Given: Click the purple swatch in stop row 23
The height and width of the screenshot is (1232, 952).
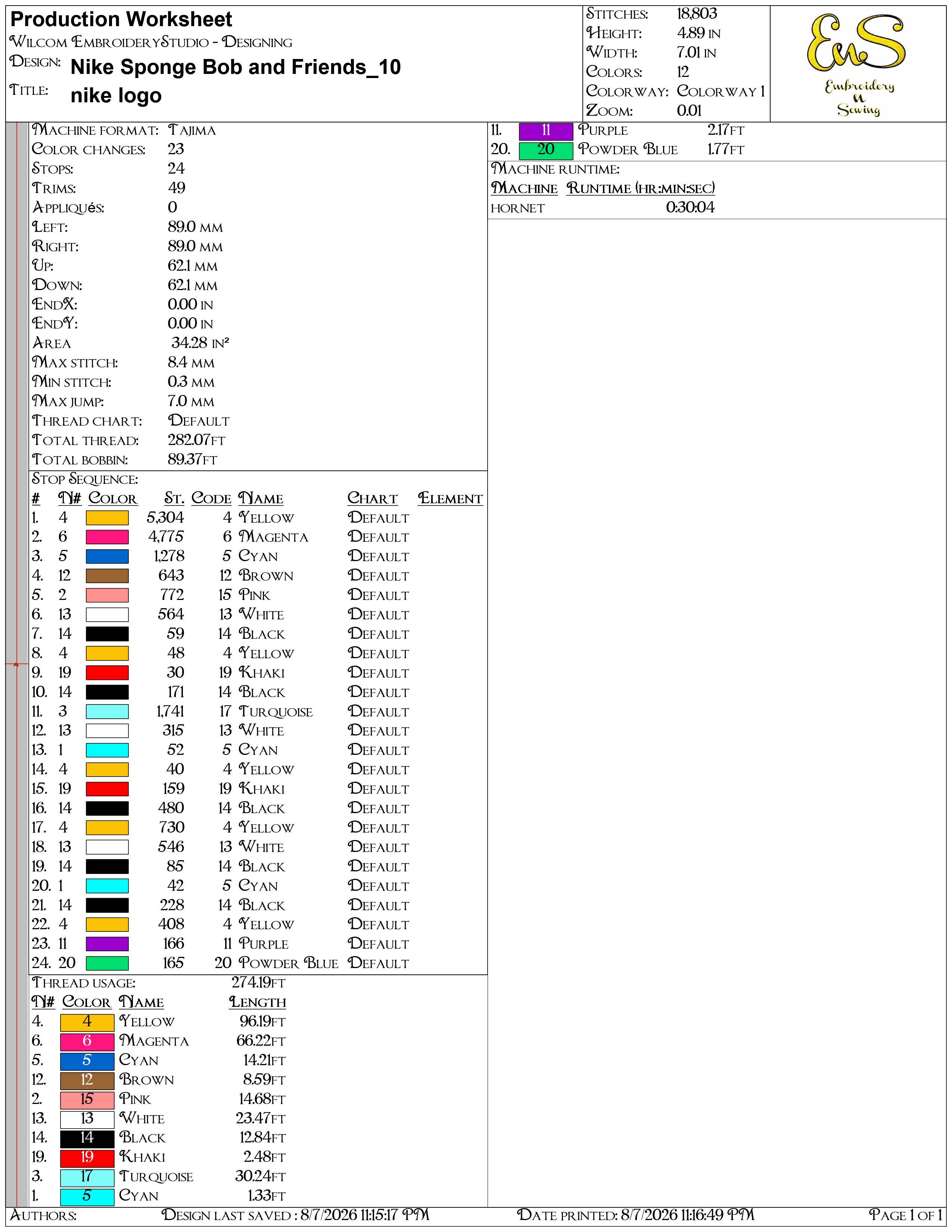Looking at the screenshot, I should (x=107, y=944).
